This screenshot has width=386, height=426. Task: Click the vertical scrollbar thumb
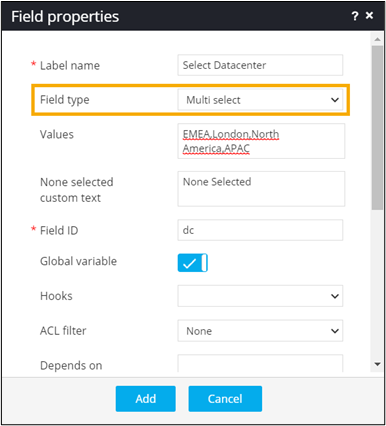coord(377,128)
